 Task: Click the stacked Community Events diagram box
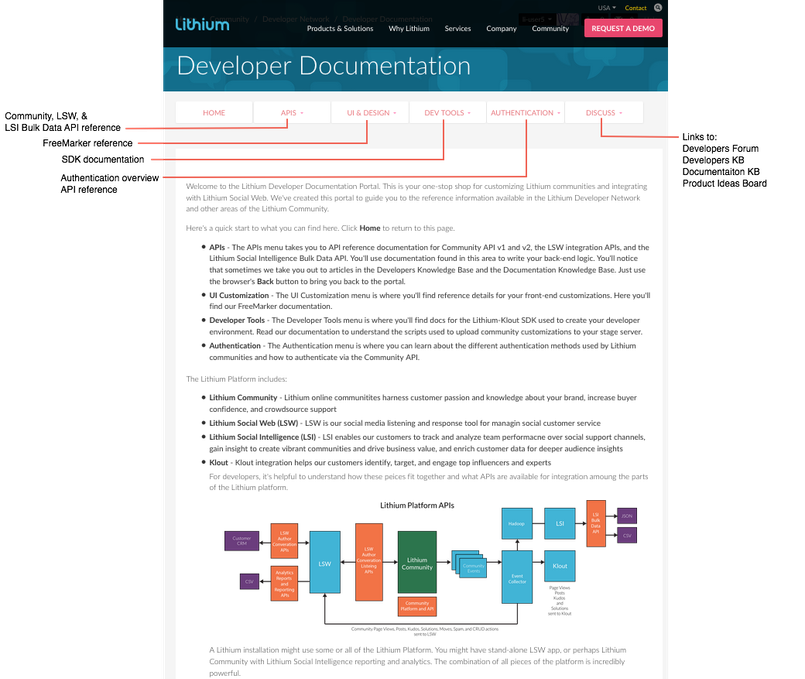point(470,565)
